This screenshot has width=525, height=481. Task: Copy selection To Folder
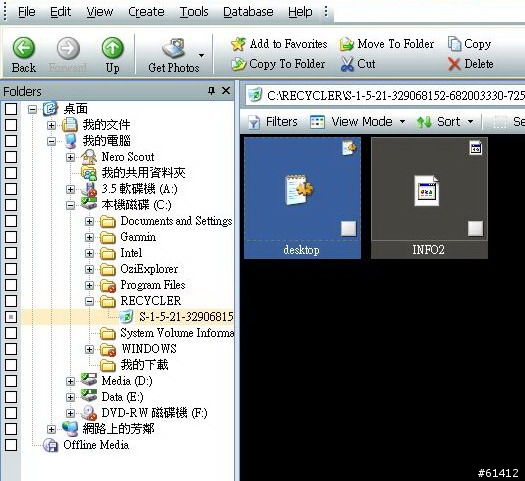tap(278, 64)
